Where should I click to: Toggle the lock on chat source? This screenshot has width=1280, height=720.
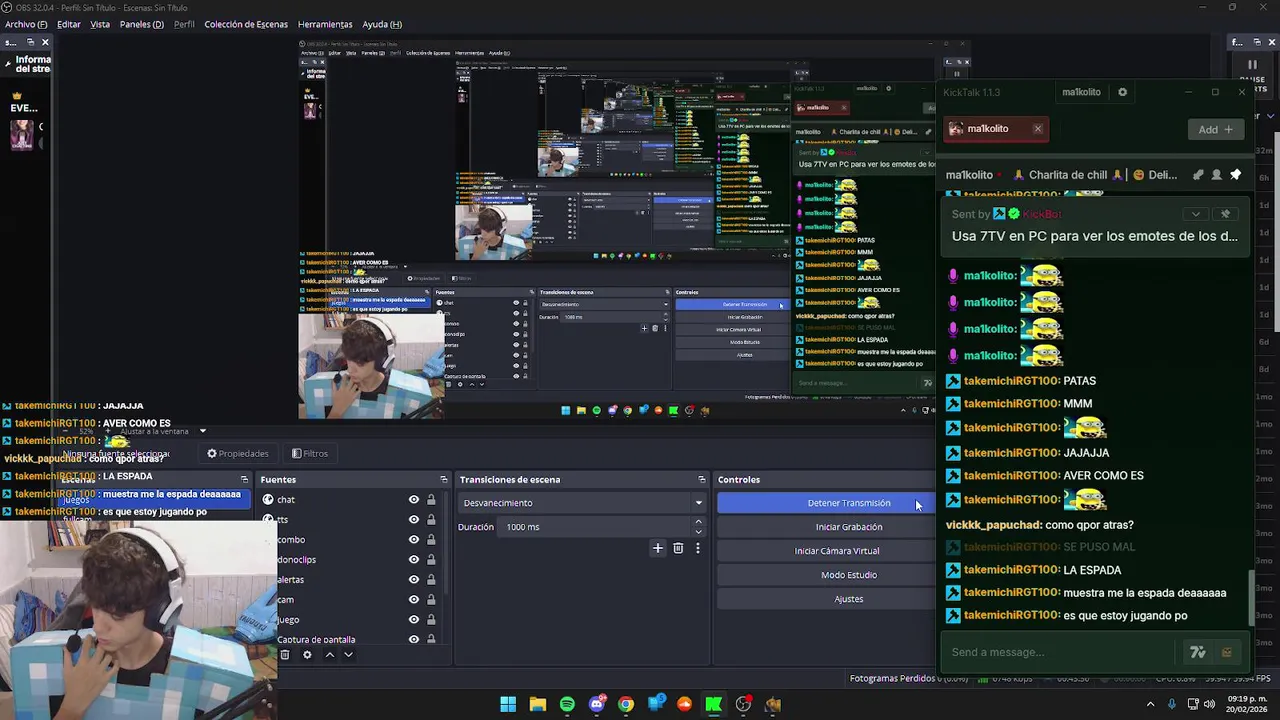[x=431, y=500]
